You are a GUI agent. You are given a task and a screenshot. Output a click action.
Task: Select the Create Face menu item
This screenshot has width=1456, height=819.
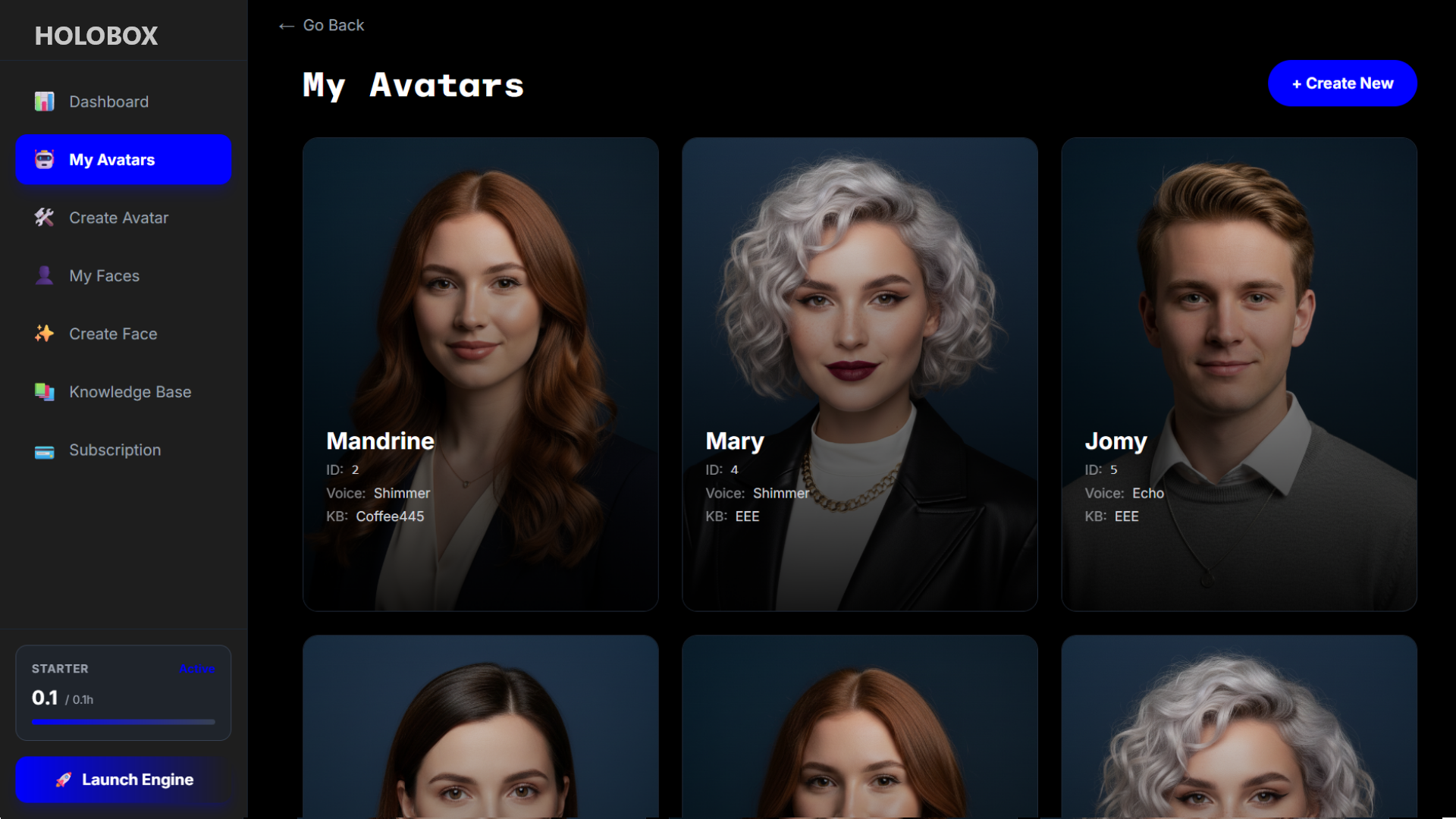tap(124, 334)
